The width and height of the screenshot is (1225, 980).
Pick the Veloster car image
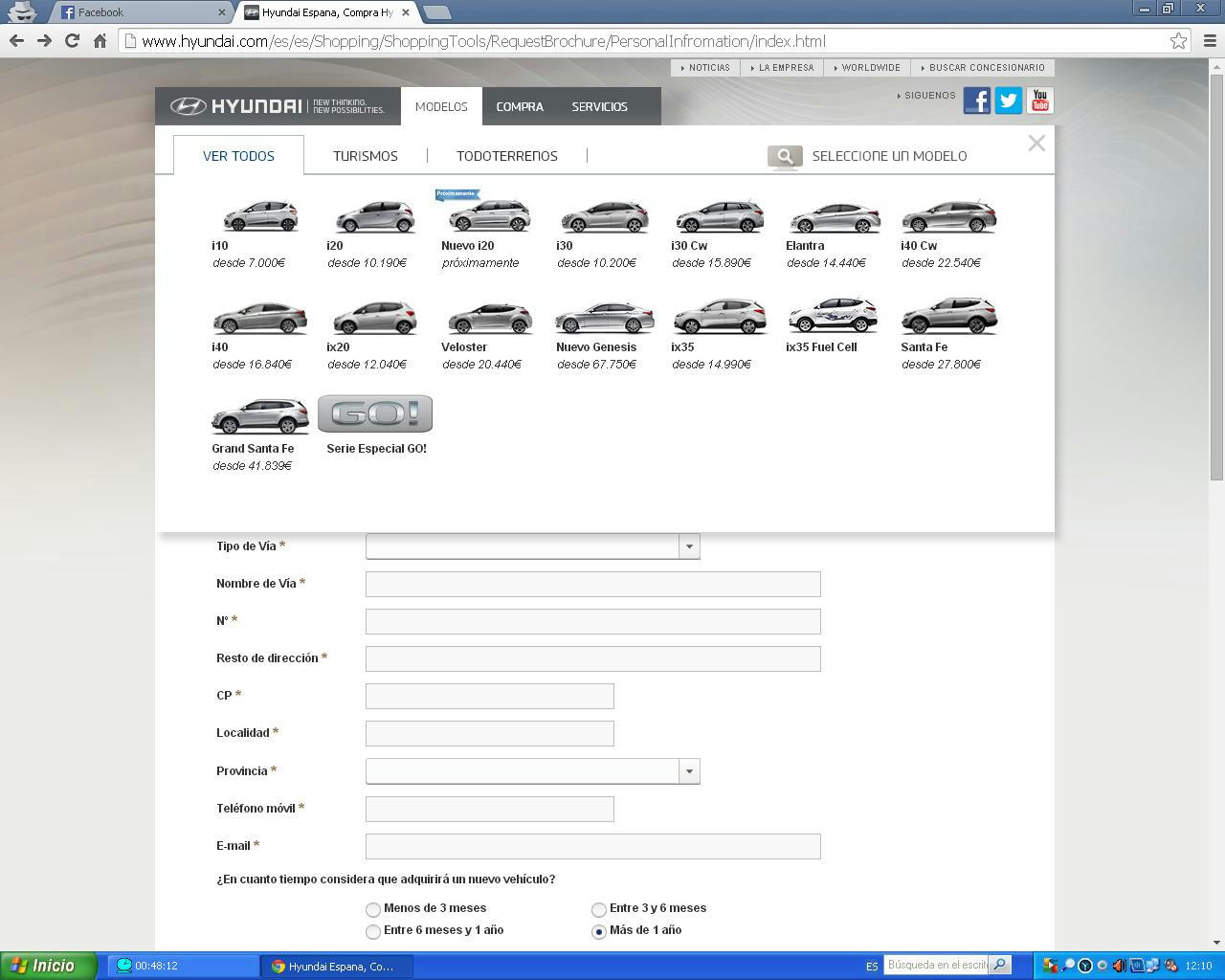pyautogui.click(x=489, y=318)
